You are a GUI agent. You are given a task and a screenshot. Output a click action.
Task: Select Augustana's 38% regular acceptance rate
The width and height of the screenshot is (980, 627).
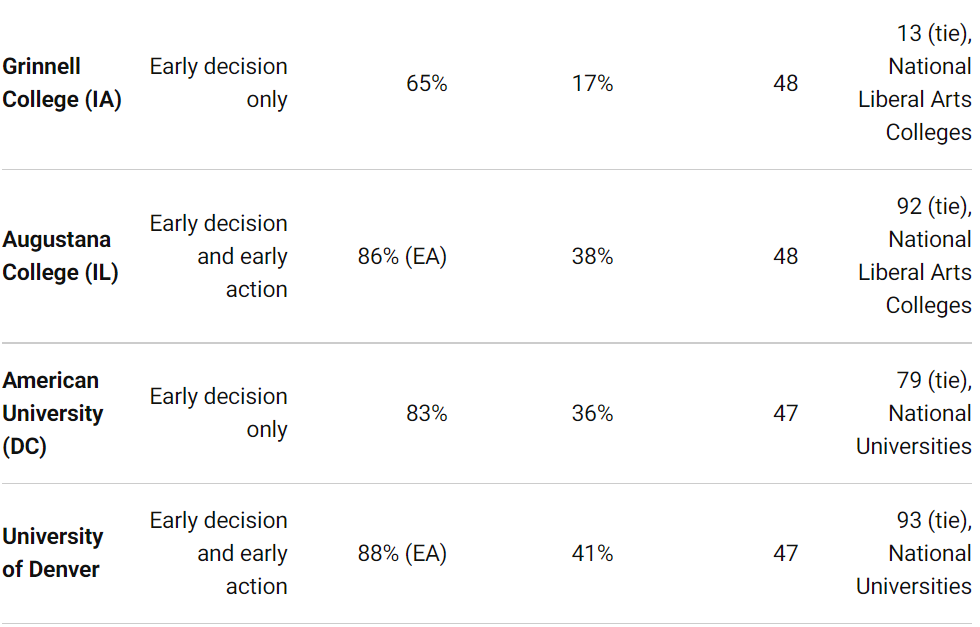coord(592,256)
